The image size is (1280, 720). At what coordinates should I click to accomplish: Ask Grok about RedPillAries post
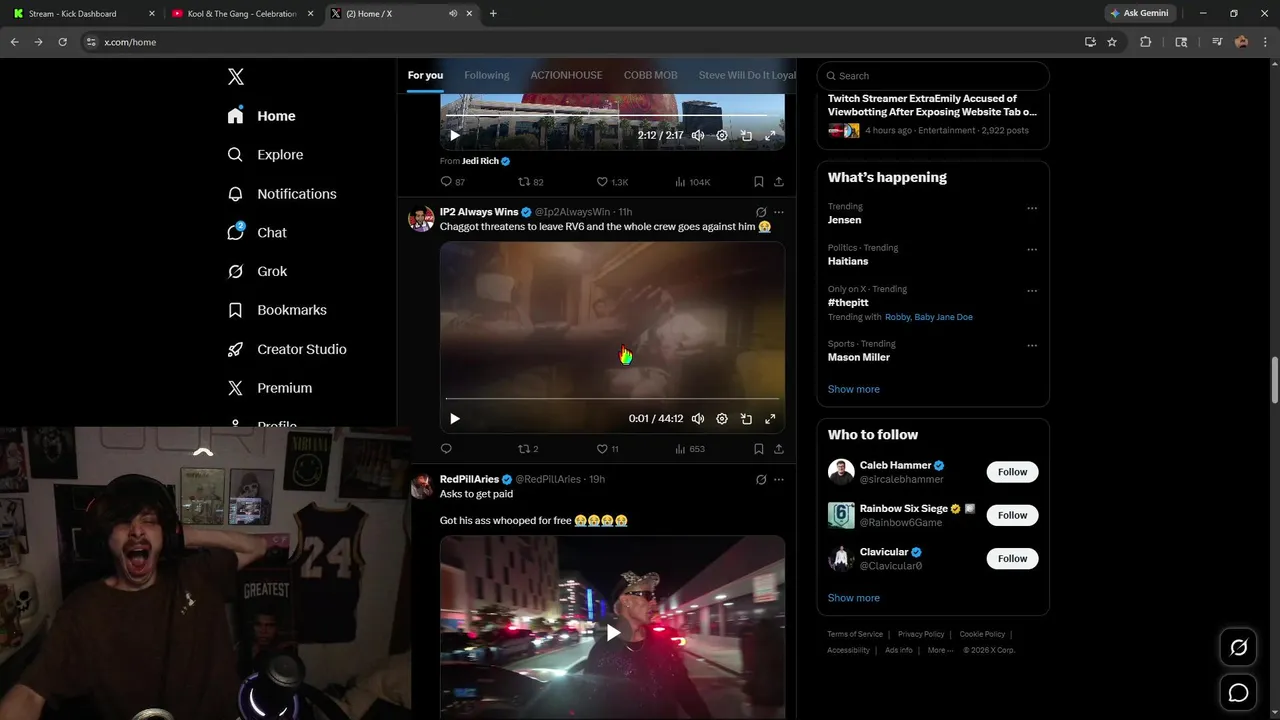761,479
